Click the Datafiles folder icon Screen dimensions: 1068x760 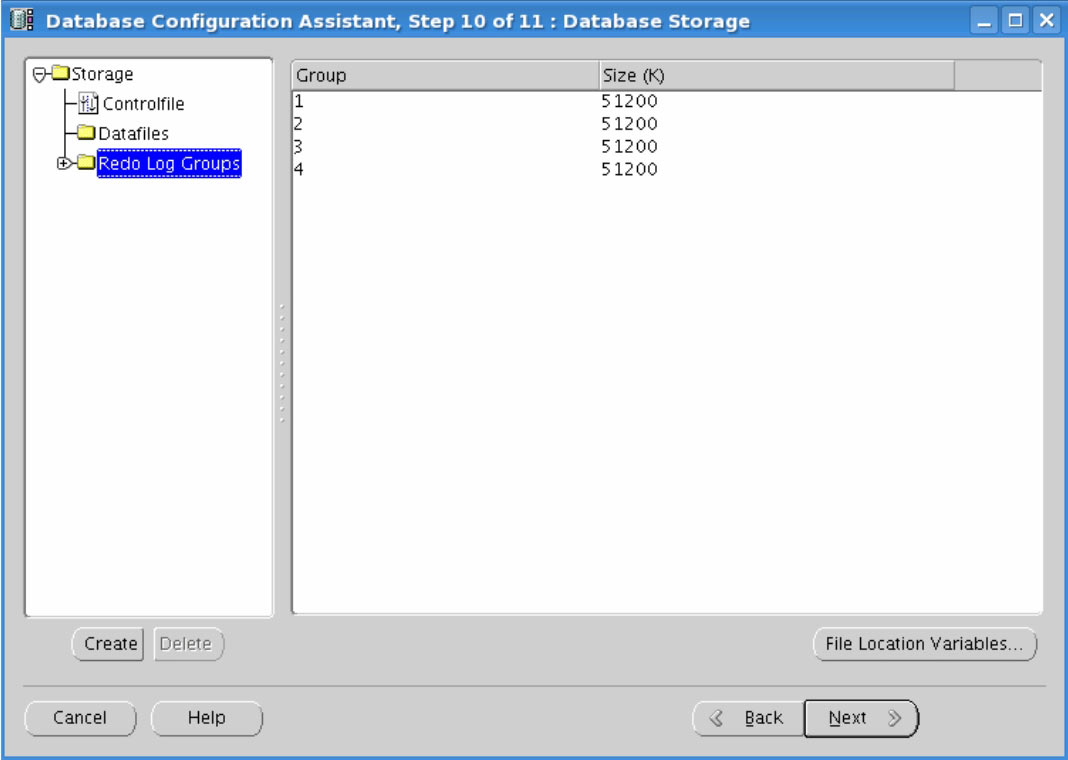pyautogui.click(x=87, y=134)
